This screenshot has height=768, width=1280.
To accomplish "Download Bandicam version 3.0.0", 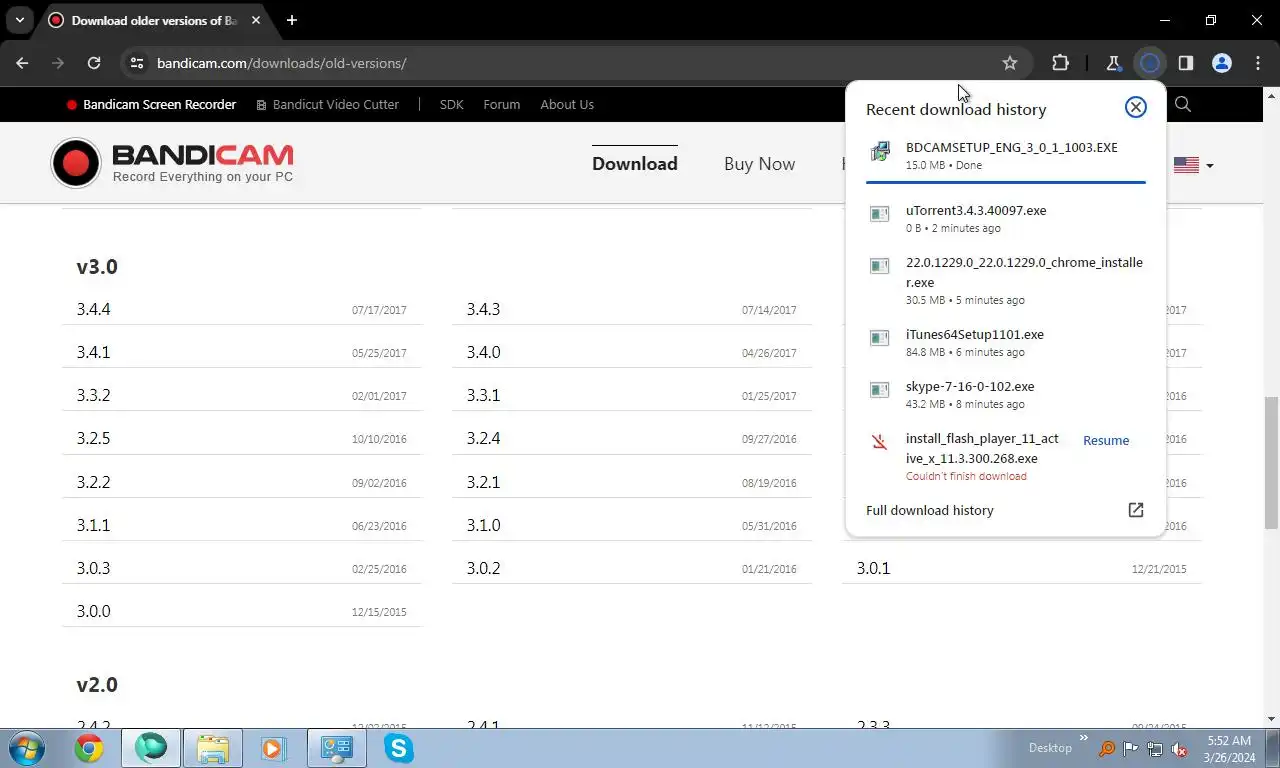I will pos(93,611).
